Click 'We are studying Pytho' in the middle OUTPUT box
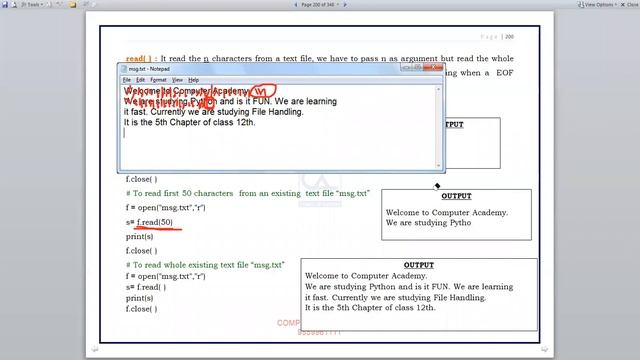640x360 pixels. (x=429, y=223)
